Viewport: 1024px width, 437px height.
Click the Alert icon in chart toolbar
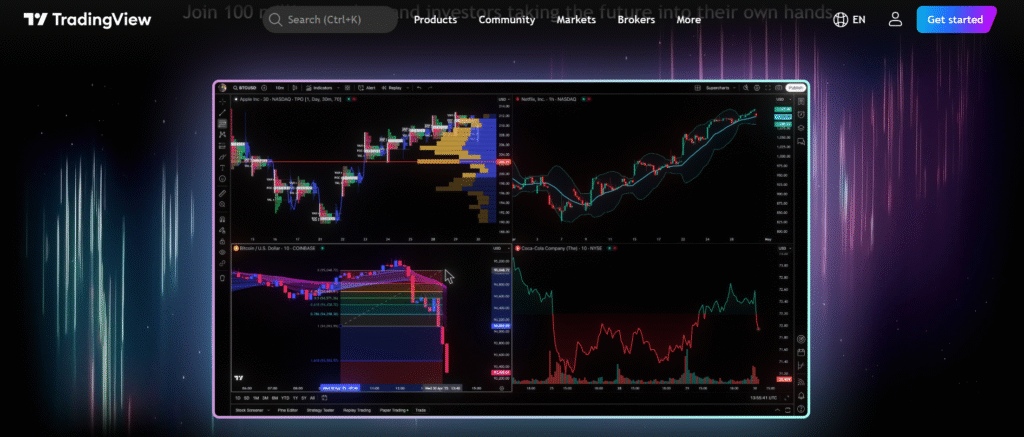click(x=367, y=88)
